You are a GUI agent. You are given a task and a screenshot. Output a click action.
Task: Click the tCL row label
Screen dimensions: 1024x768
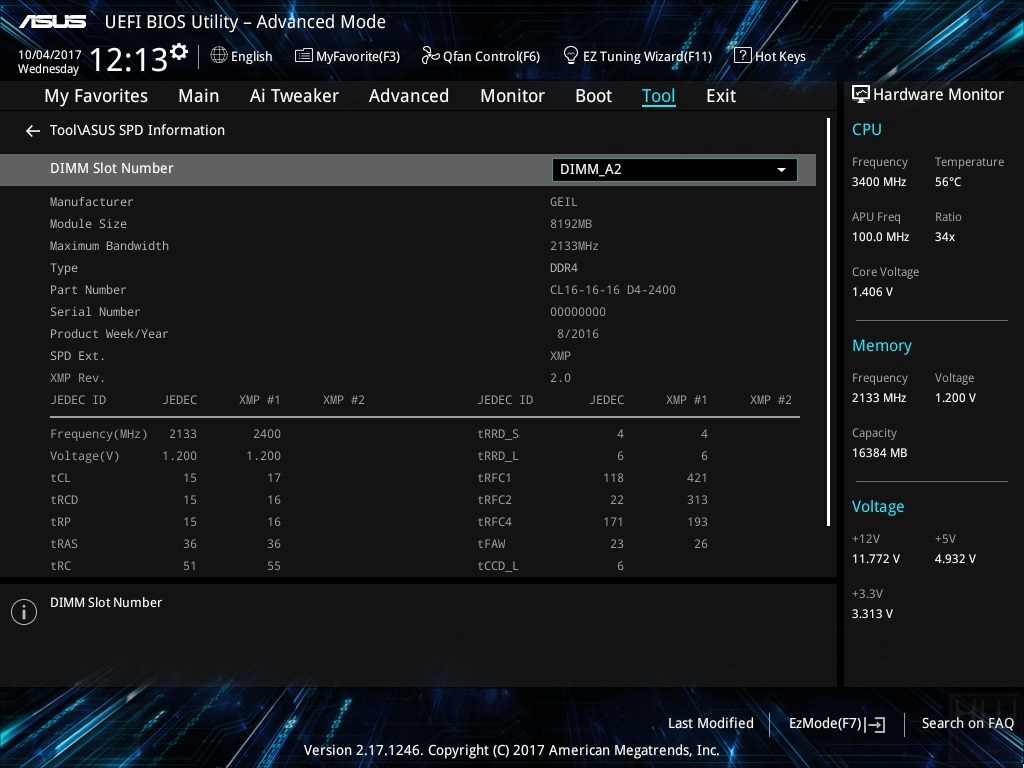pyautogui.click(x=60, y=478)
